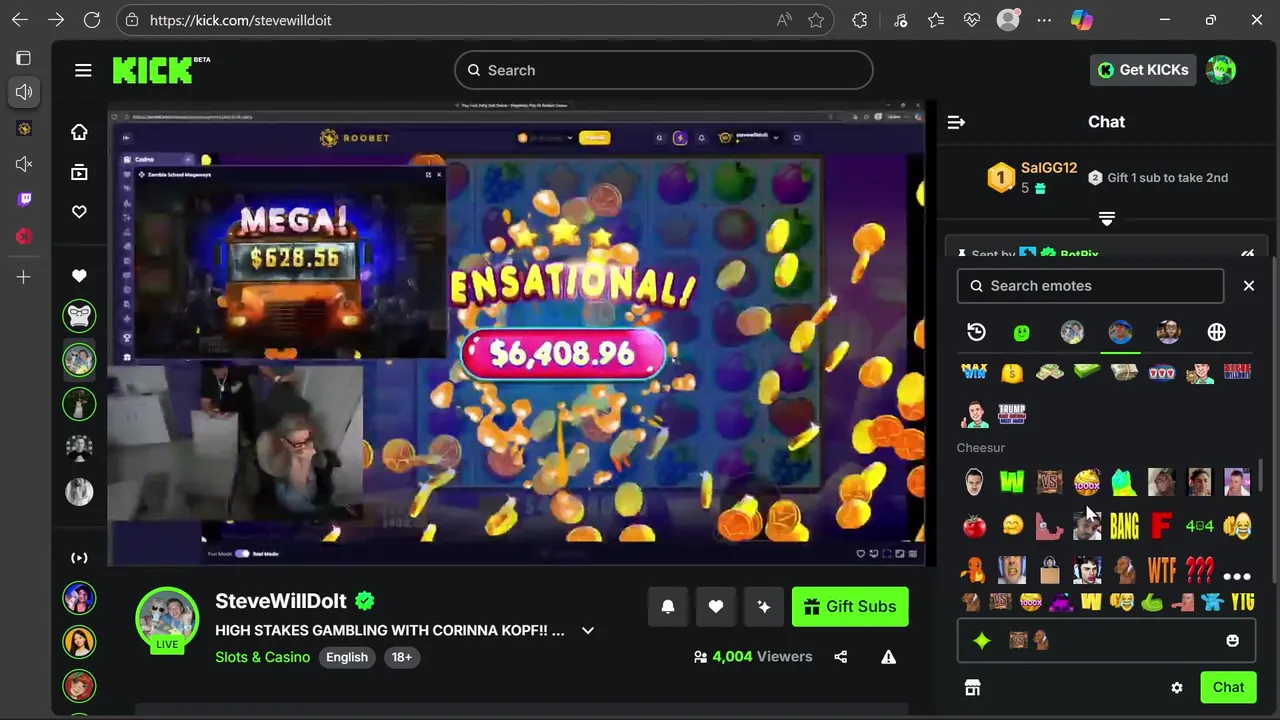Insert the TRUMP emote
Viewport: 1280px width, 720px height.
[1012, 413]
